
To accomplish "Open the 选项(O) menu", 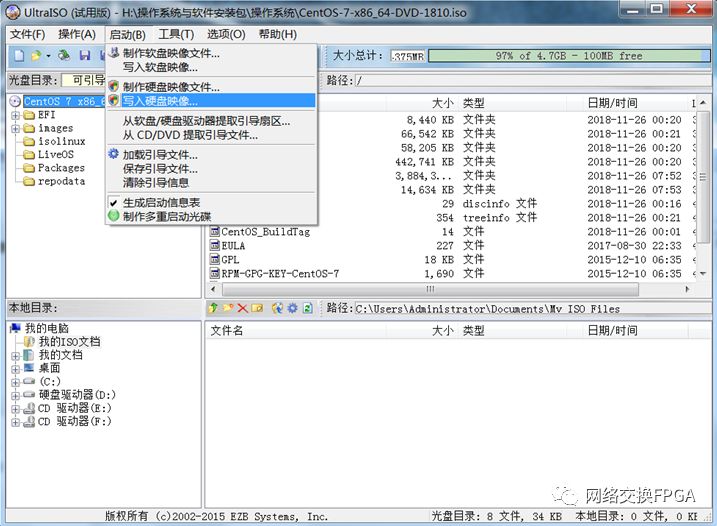I will pyautogui.click(x=226, y=34).
